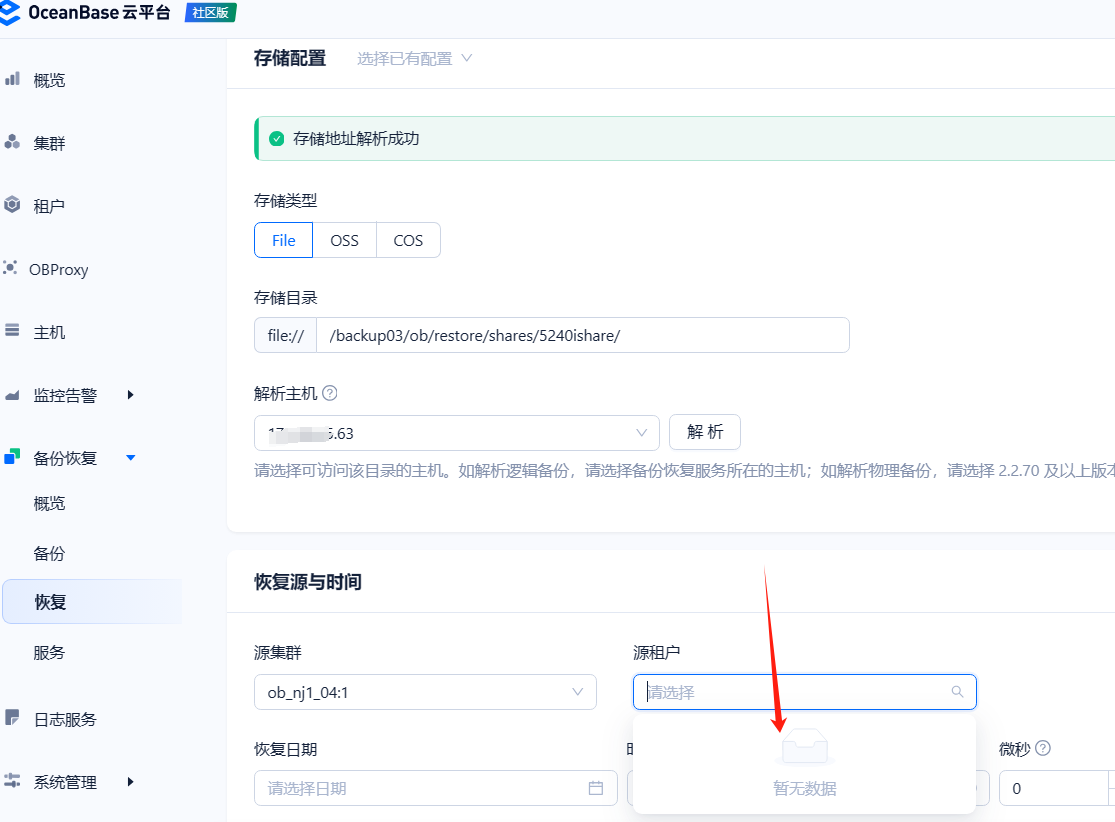Click the 社区版 badge
This screenshot has width=1115, height=822.
coord(210,13)
